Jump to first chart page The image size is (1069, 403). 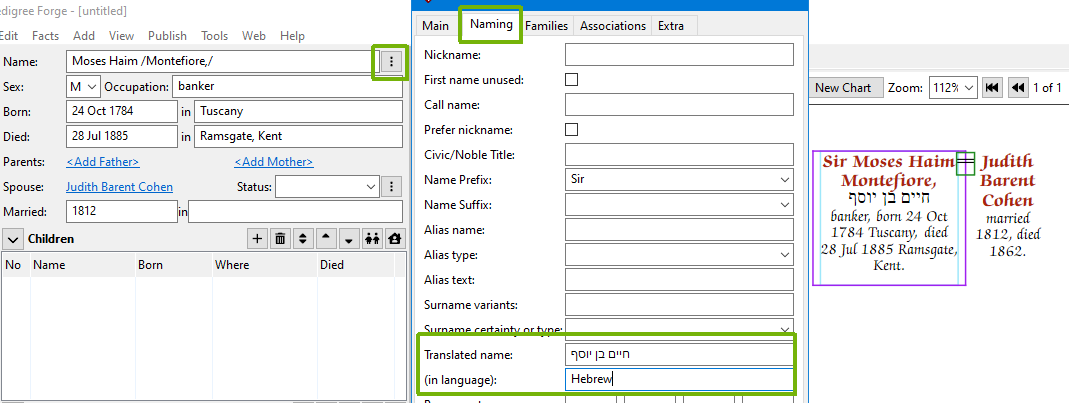click(993, 88)
